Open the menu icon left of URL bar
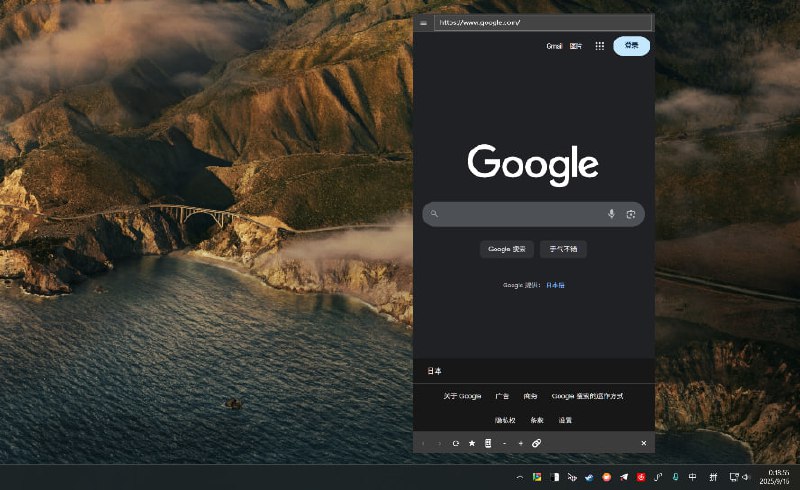800x490 pixels. (x=423, y=23)
